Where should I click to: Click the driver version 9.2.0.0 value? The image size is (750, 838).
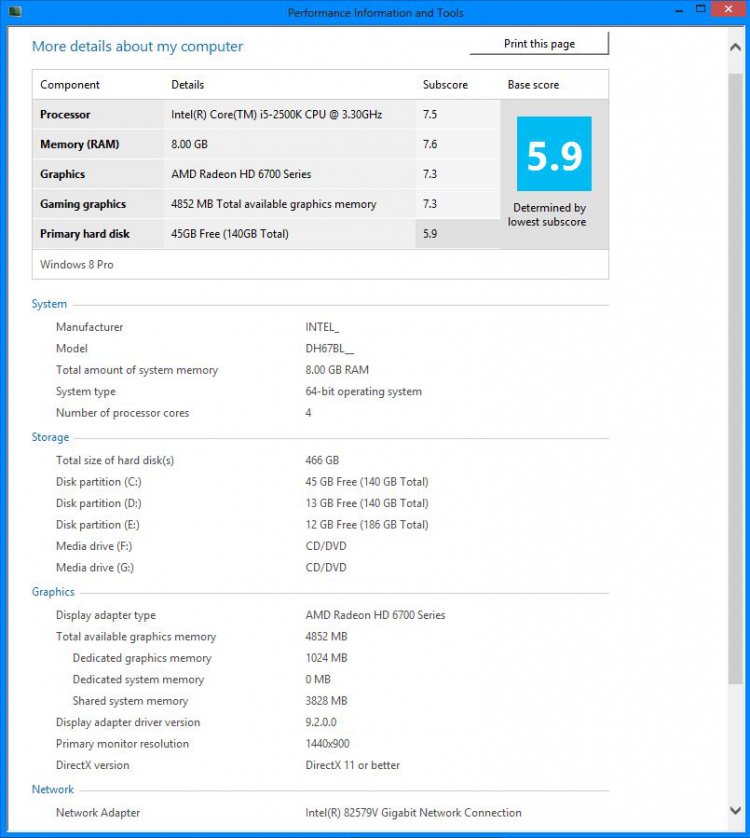[x=321, y=722]
